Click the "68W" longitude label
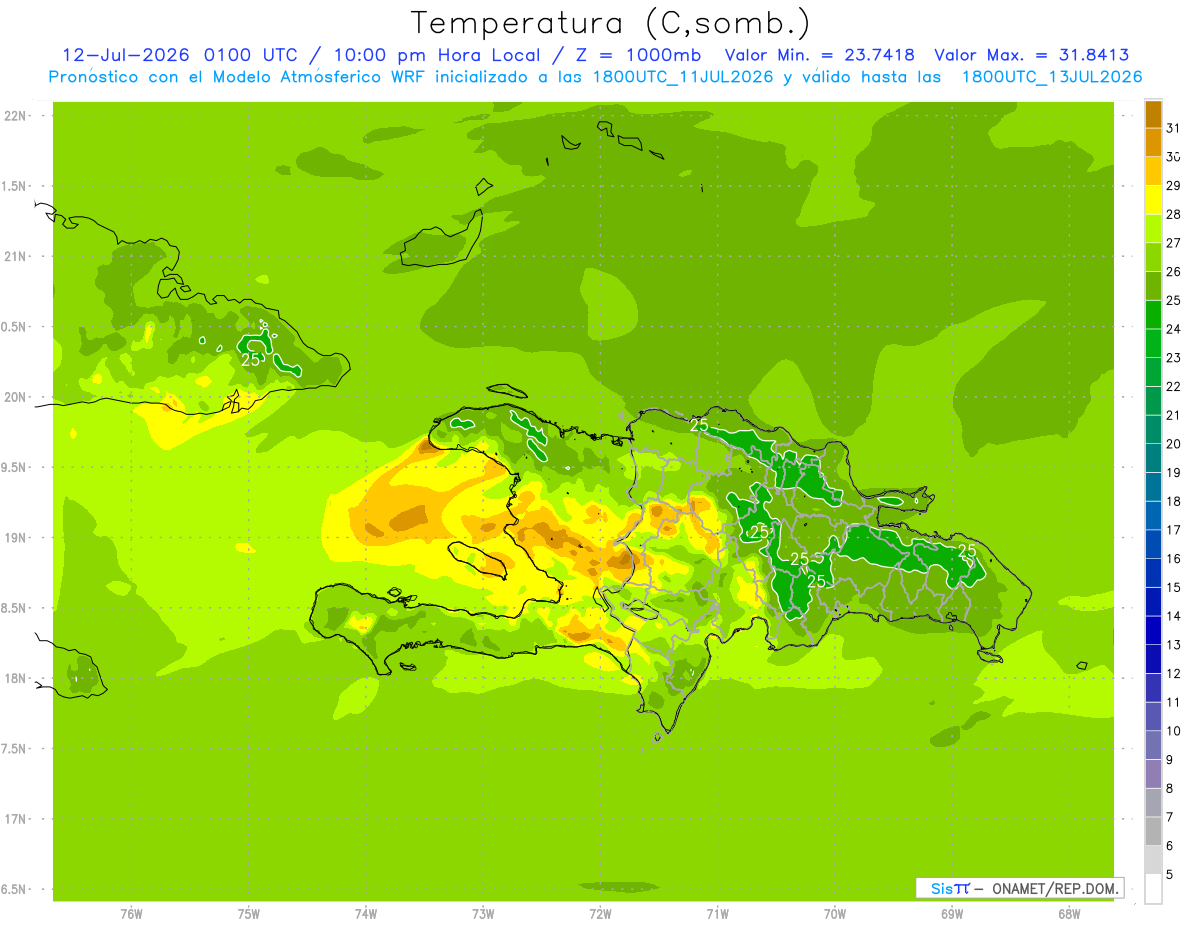The width and height of the screenshot is (1200, 927). click(1069, 914)
